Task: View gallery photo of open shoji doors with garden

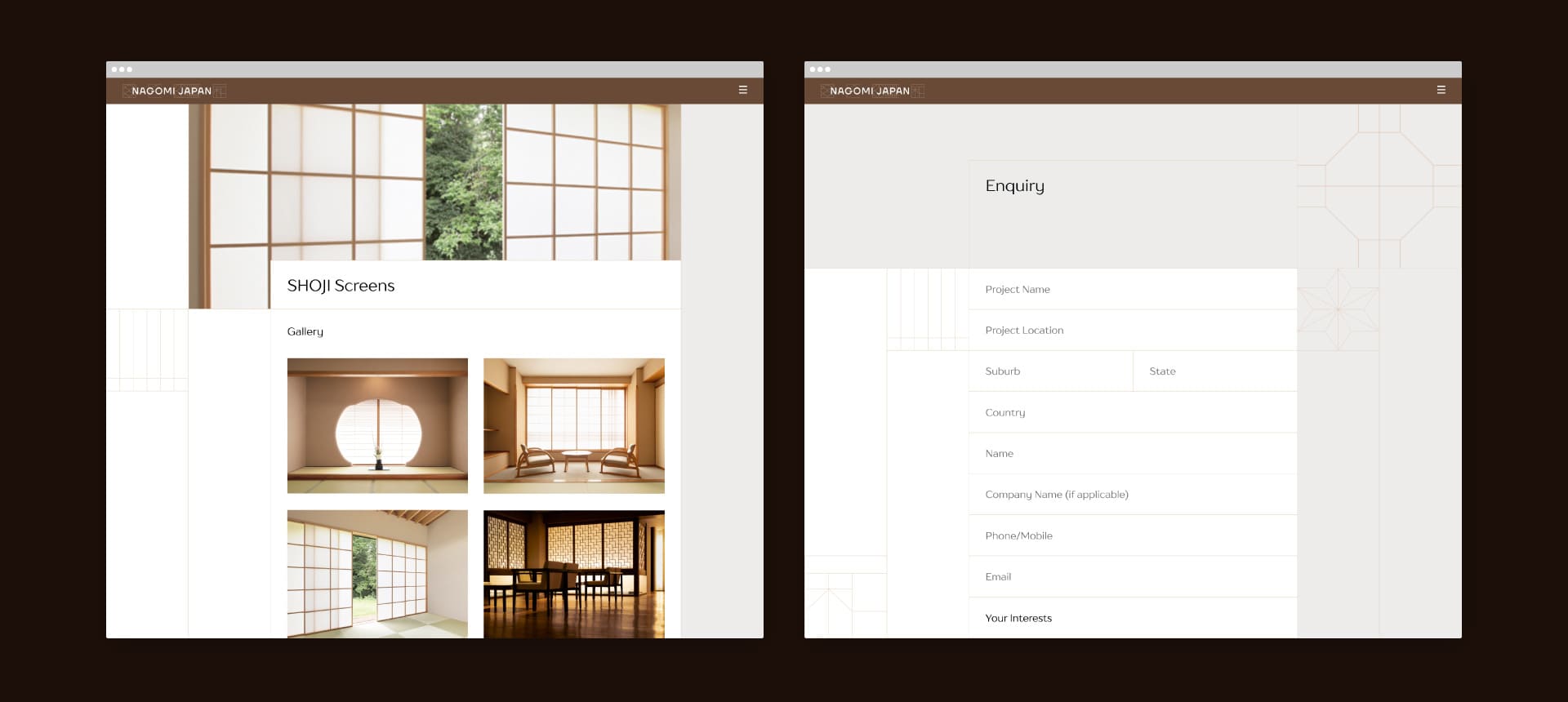Action: point(377,573)
